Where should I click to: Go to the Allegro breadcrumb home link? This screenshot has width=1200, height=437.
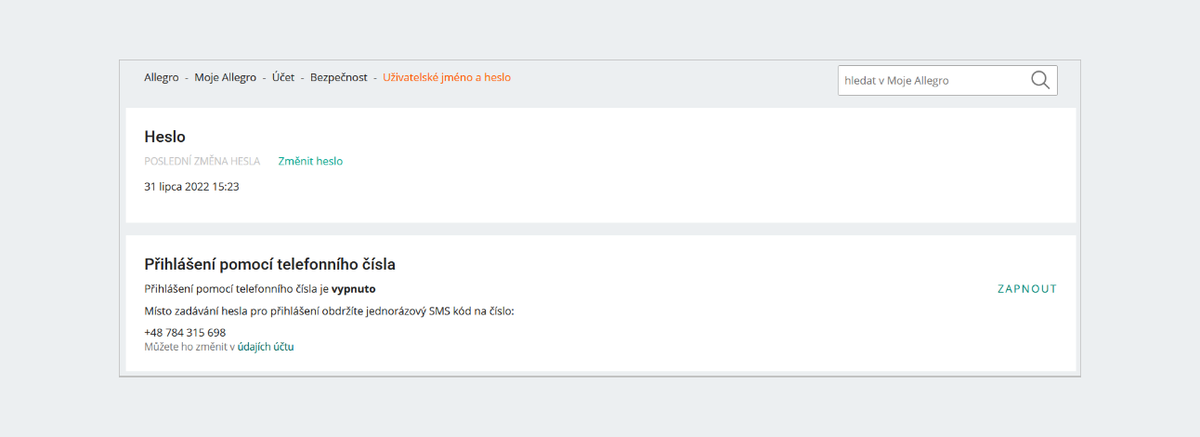161,77
